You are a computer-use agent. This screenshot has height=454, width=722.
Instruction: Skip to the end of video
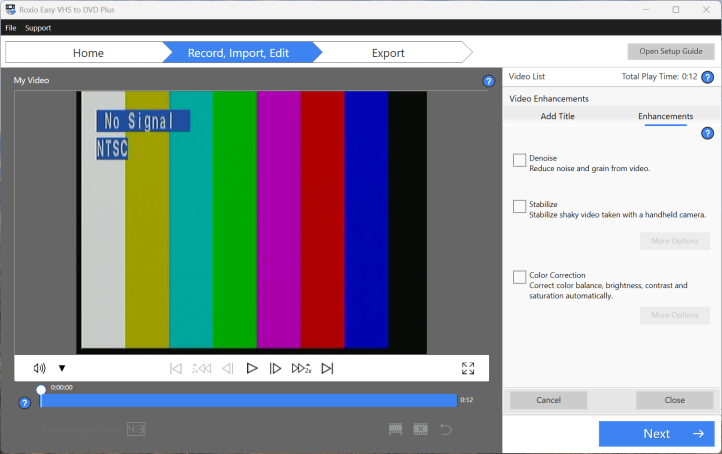pyautogui.click(x=327, y=368)
